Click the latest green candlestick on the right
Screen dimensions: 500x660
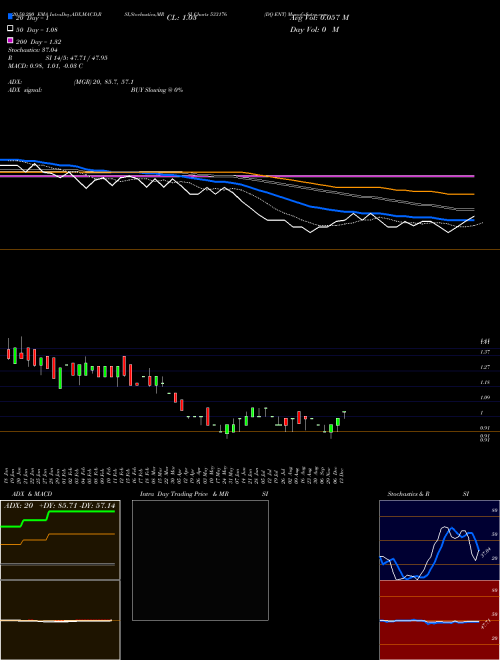[x=344, y=415]
